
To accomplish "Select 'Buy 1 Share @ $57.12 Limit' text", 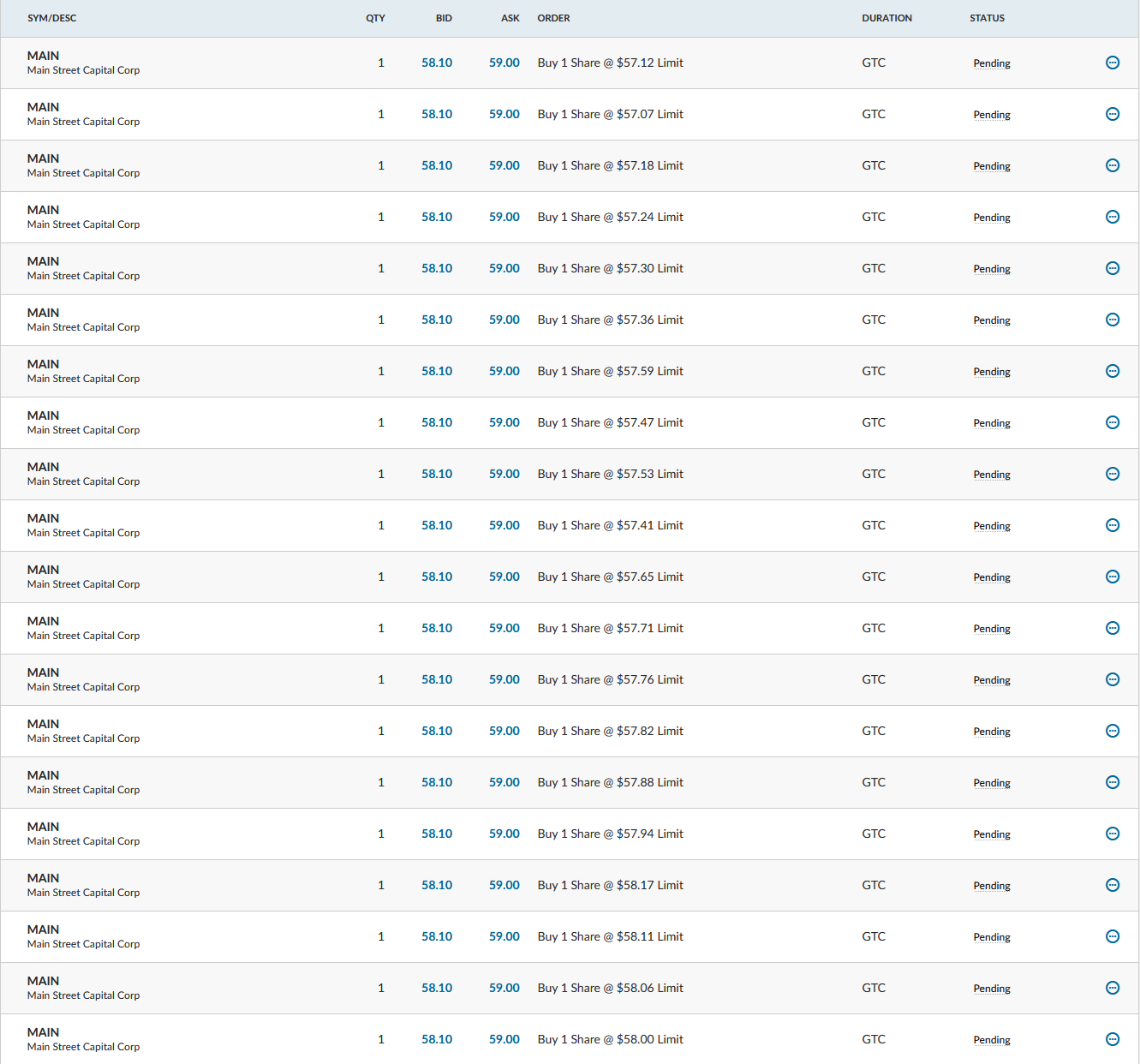I will coord(611,63).
